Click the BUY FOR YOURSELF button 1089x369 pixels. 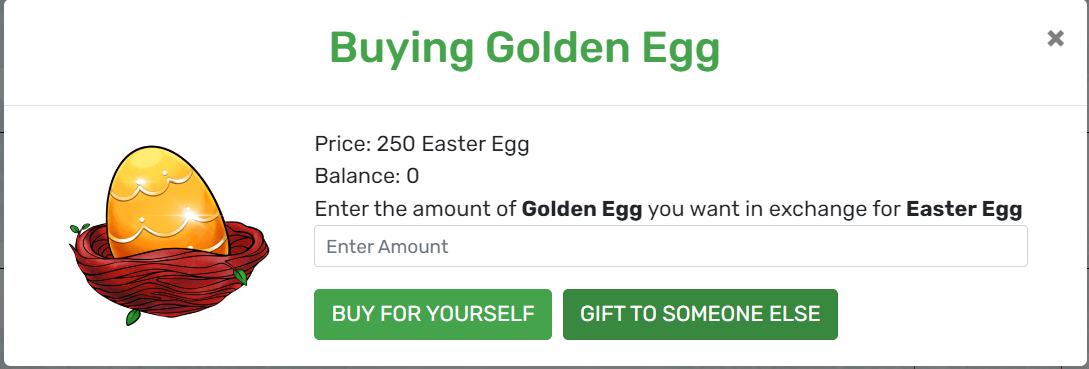433,314
